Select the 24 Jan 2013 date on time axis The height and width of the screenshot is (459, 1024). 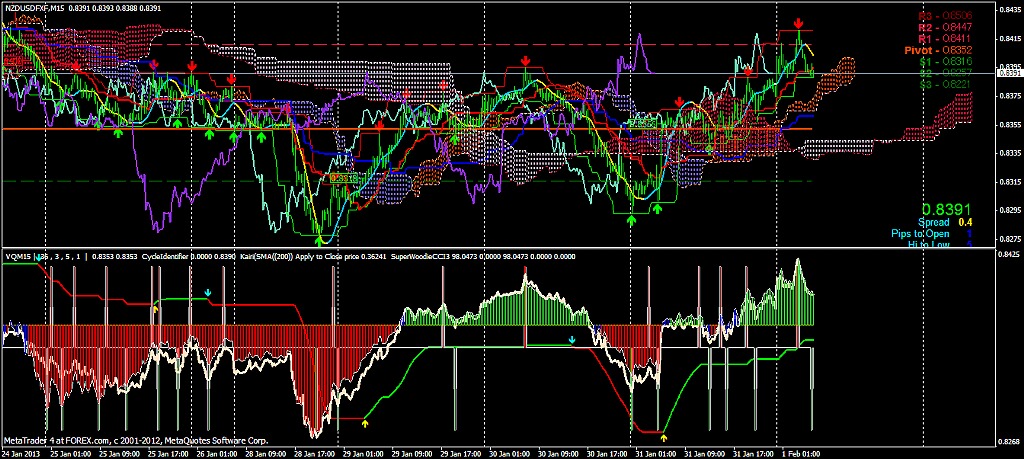point(22,452)
